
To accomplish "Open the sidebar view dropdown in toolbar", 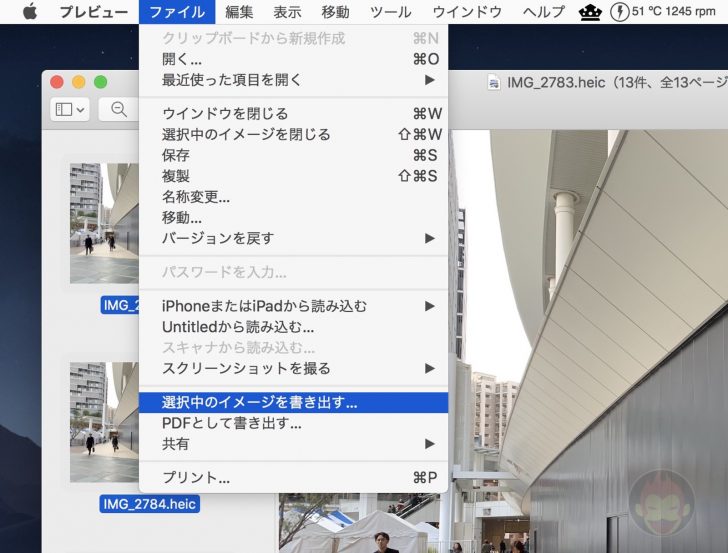I will coord(70,110).
